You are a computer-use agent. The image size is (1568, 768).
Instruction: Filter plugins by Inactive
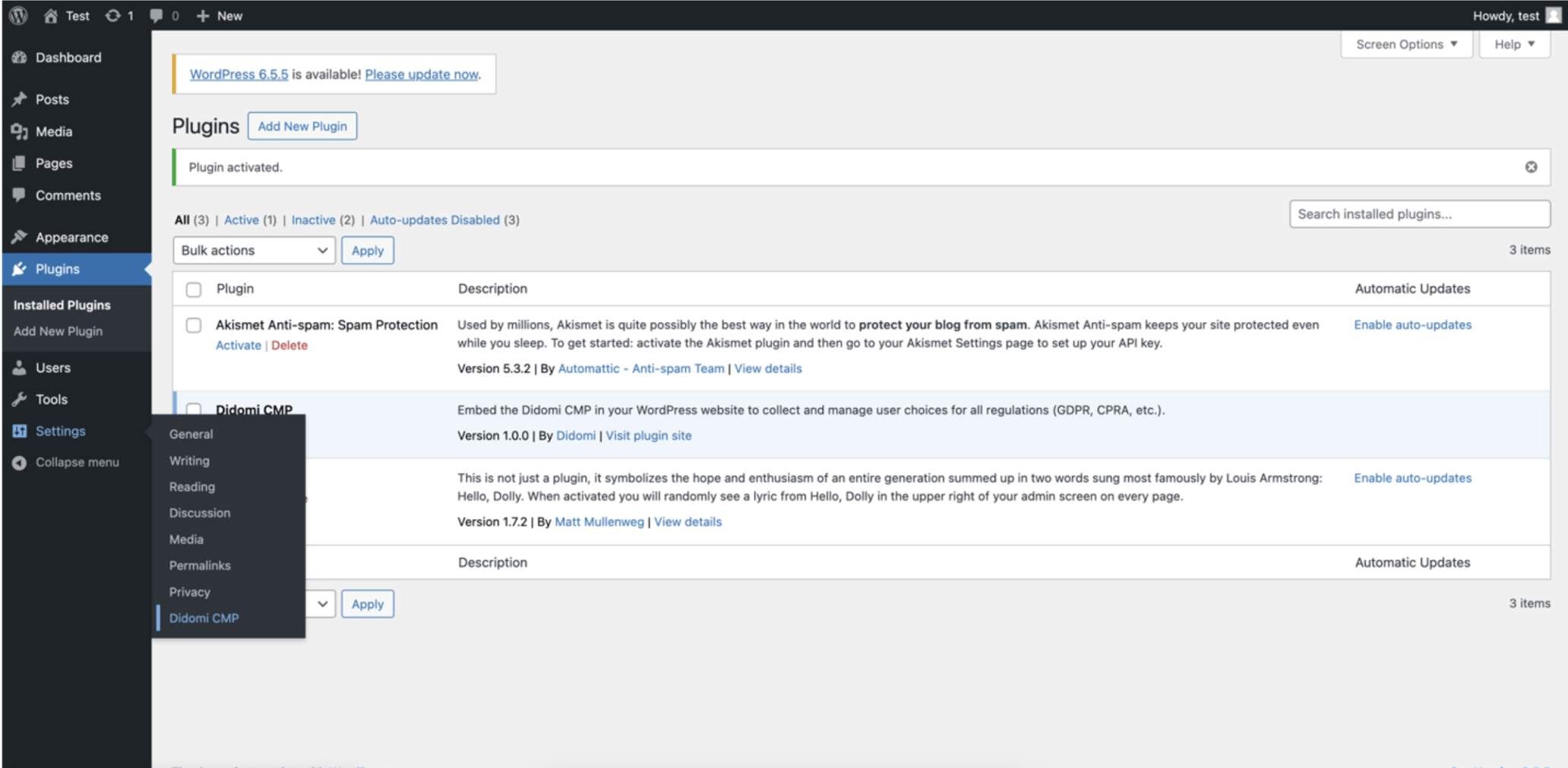pyautogui.click(x=313, y=220)
